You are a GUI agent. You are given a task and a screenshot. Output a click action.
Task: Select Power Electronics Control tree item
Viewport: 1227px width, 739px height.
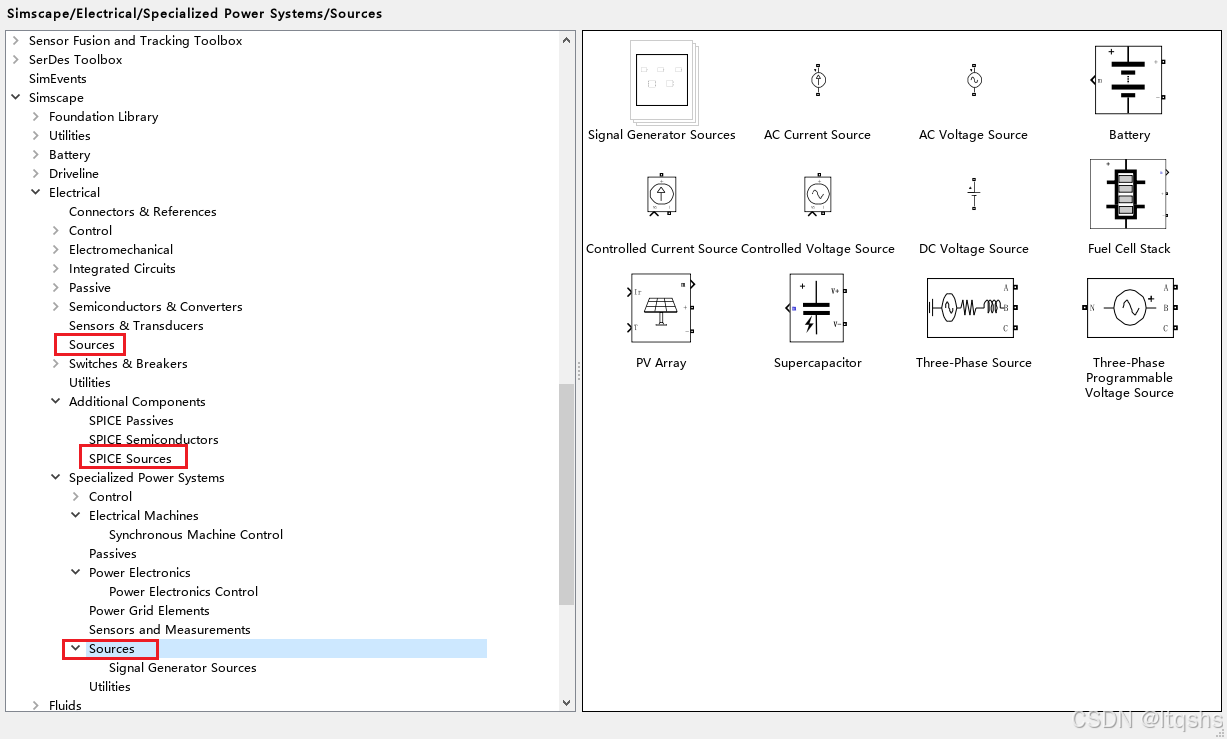click(x=184, y=592)
